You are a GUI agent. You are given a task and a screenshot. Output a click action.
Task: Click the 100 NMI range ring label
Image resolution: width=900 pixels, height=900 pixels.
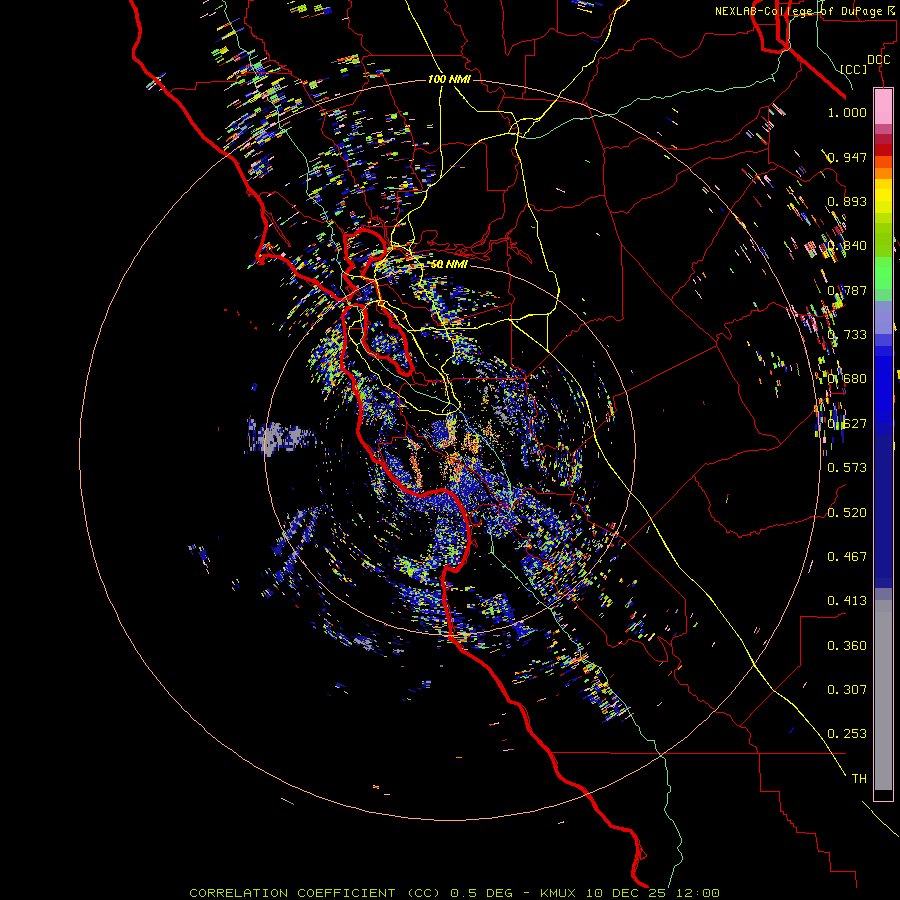tap(449, 79)
